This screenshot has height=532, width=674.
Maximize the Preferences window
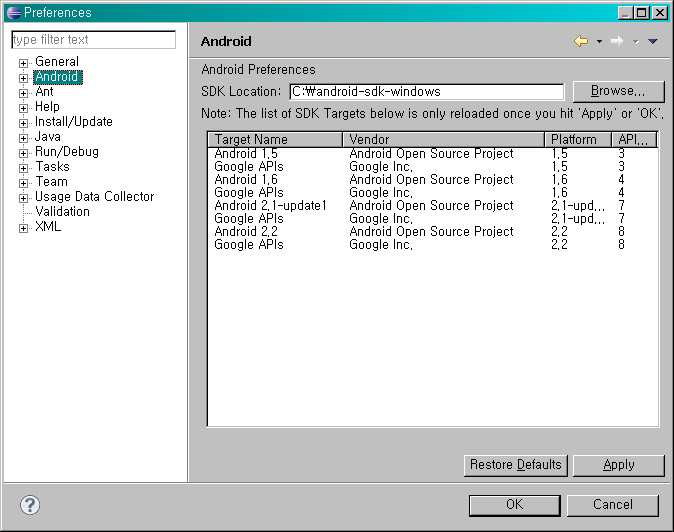point(642,13)
